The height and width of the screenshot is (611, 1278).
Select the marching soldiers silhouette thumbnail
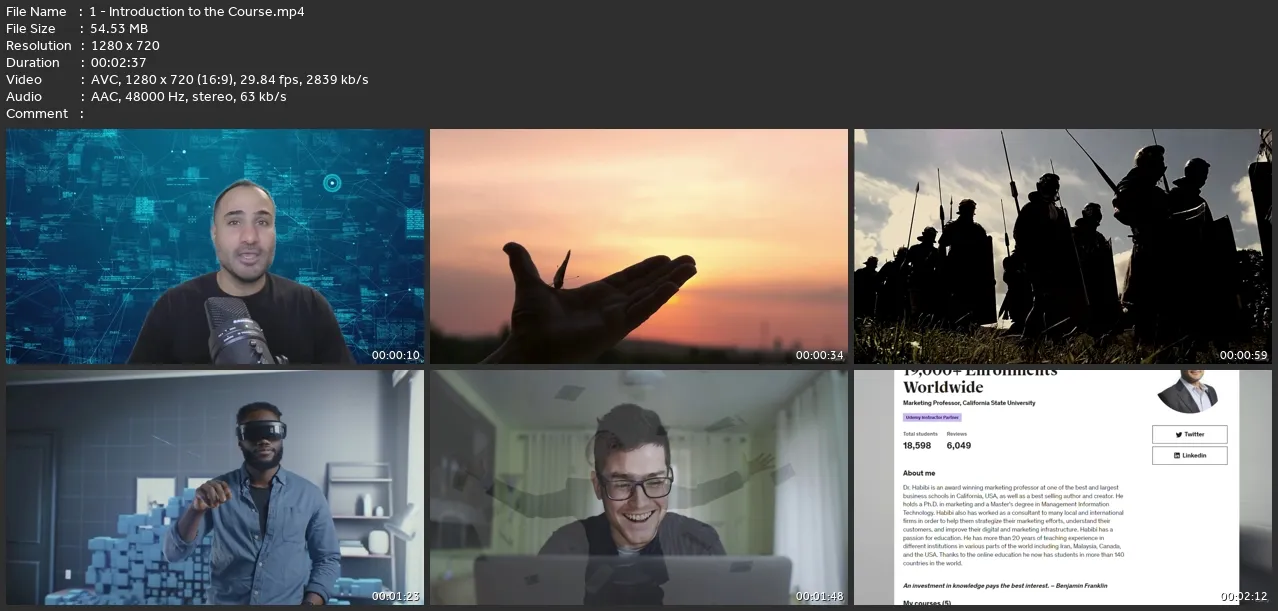pyautogui.click(x=1062, y=246)
